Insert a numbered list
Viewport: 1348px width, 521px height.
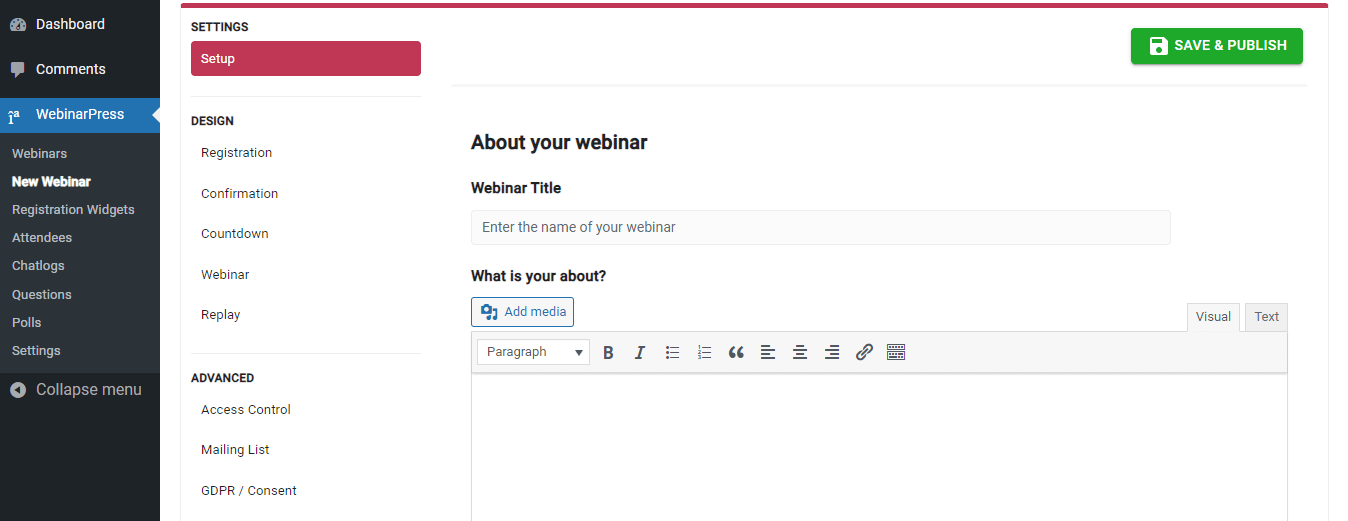coord(704,352)
